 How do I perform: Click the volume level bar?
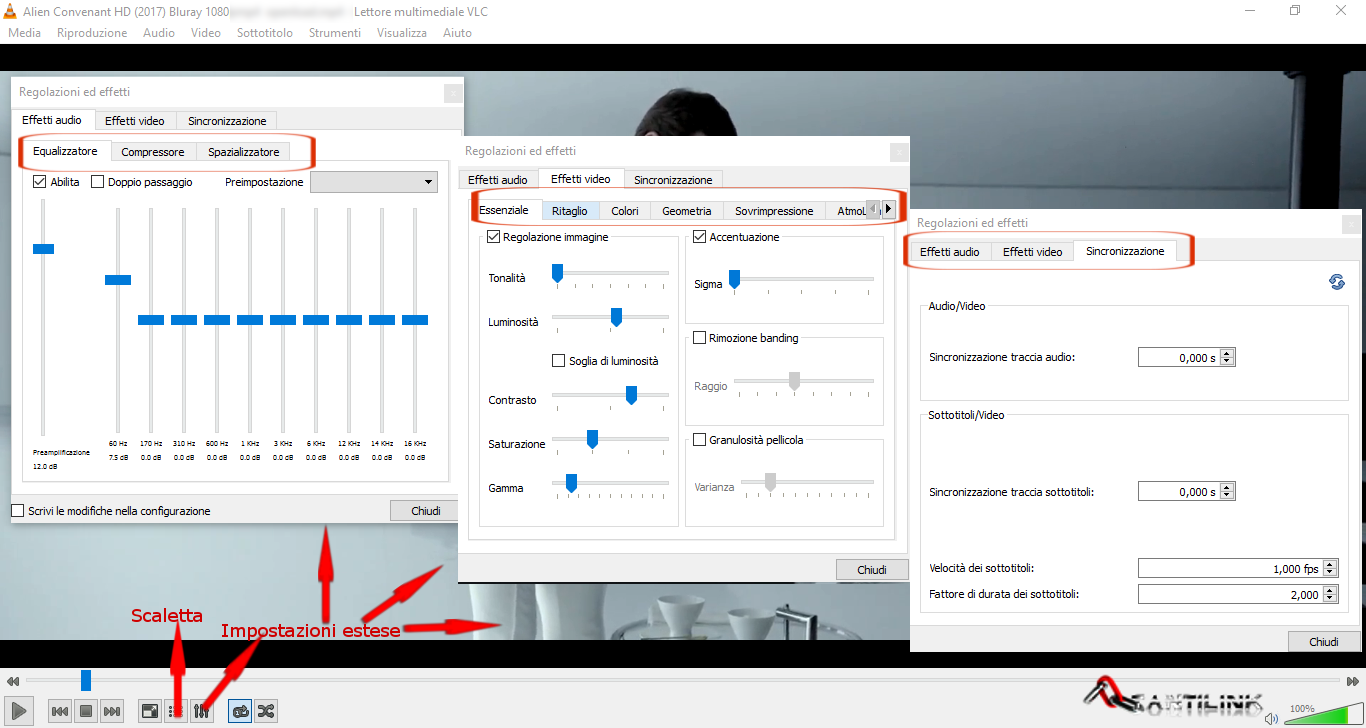click(x=1316, y=716)
